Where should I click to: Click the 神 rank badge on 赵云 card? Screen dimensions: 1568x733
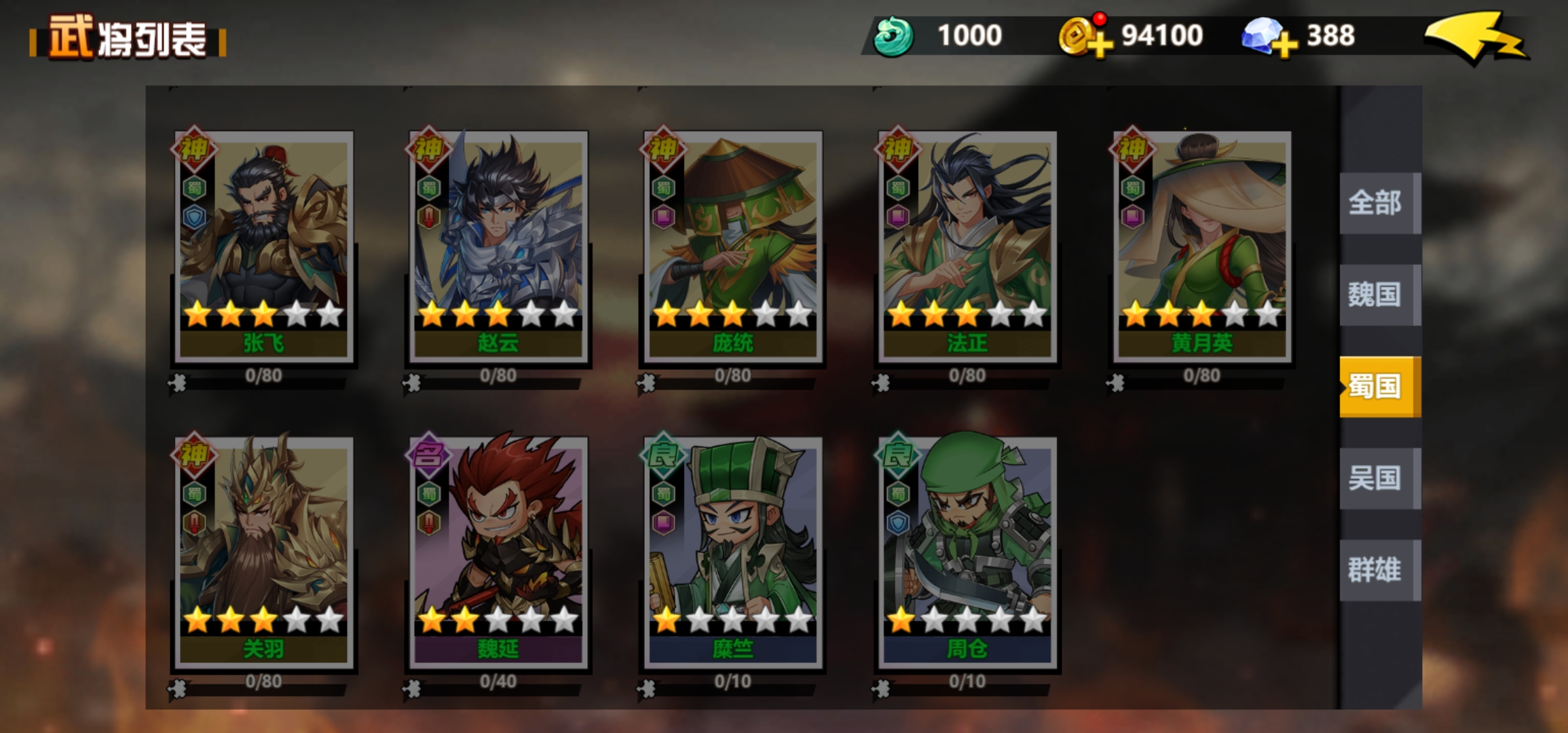(428, 149)
